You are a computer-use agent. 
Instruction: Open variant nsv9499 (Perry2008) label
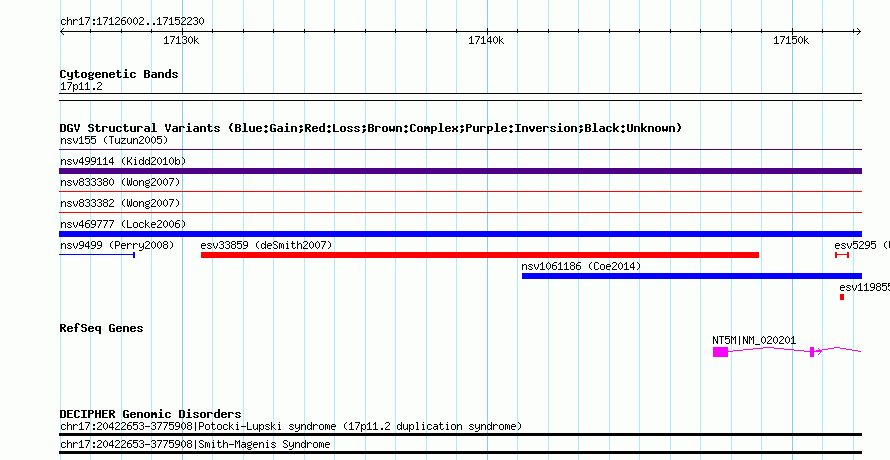pos(117,245)
